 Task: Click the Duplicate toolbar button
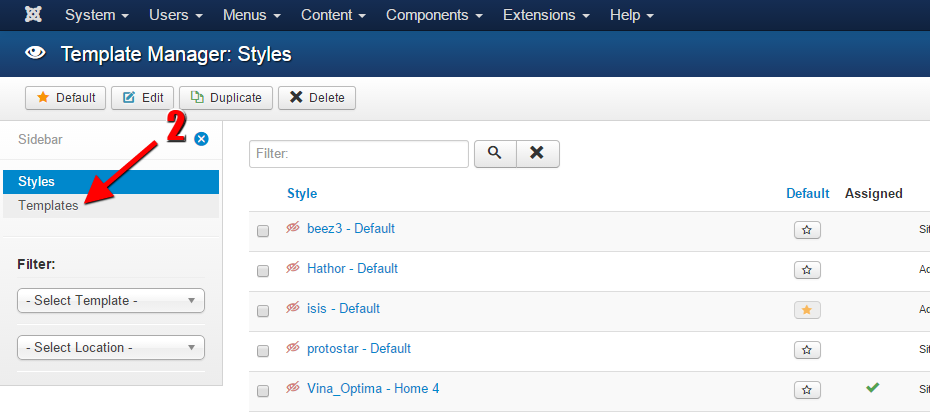coord(226,98)
